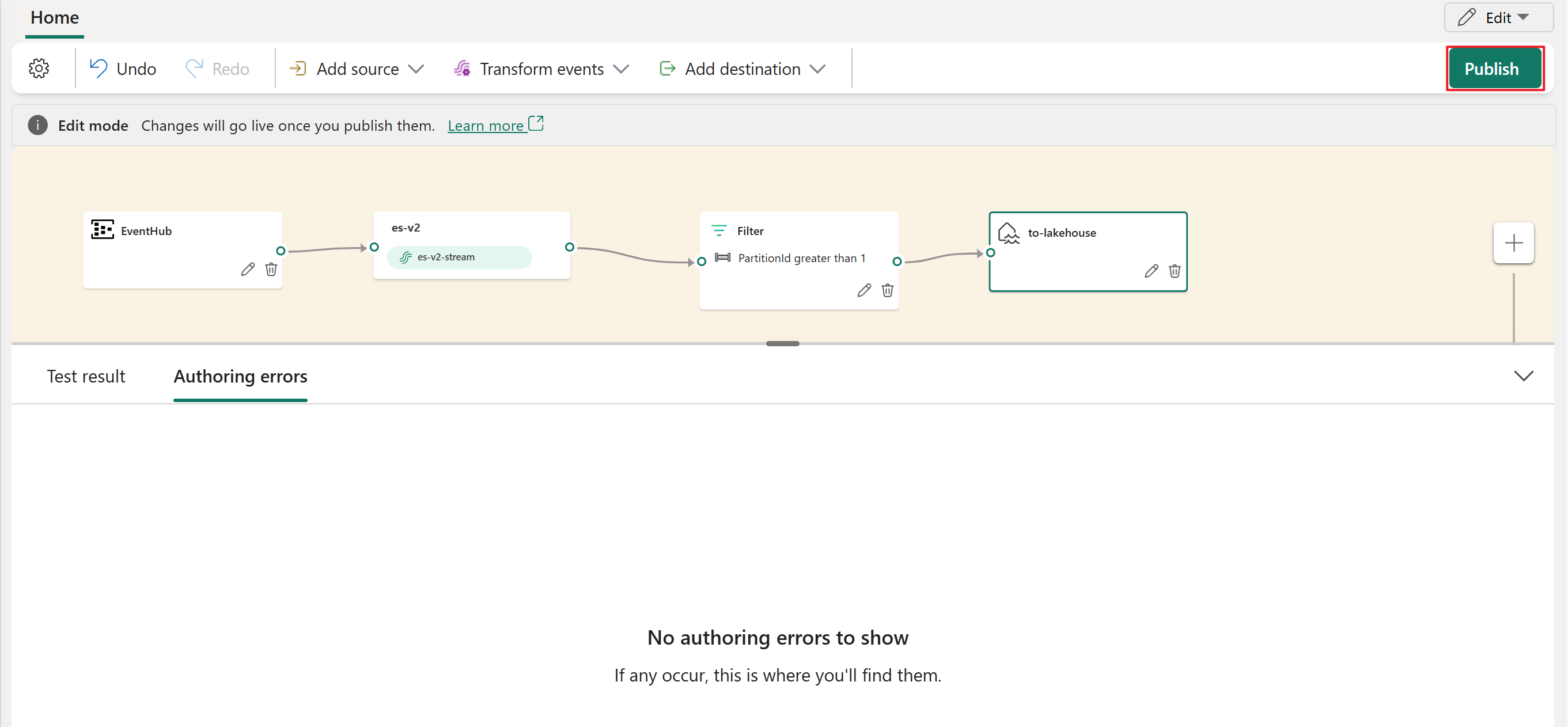Click the EventHub source node icon

coord(101,231)
